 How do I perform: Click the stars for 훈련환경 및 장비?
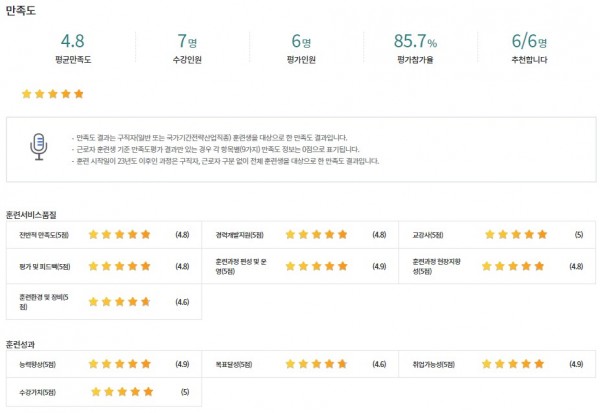coord(119,302)
